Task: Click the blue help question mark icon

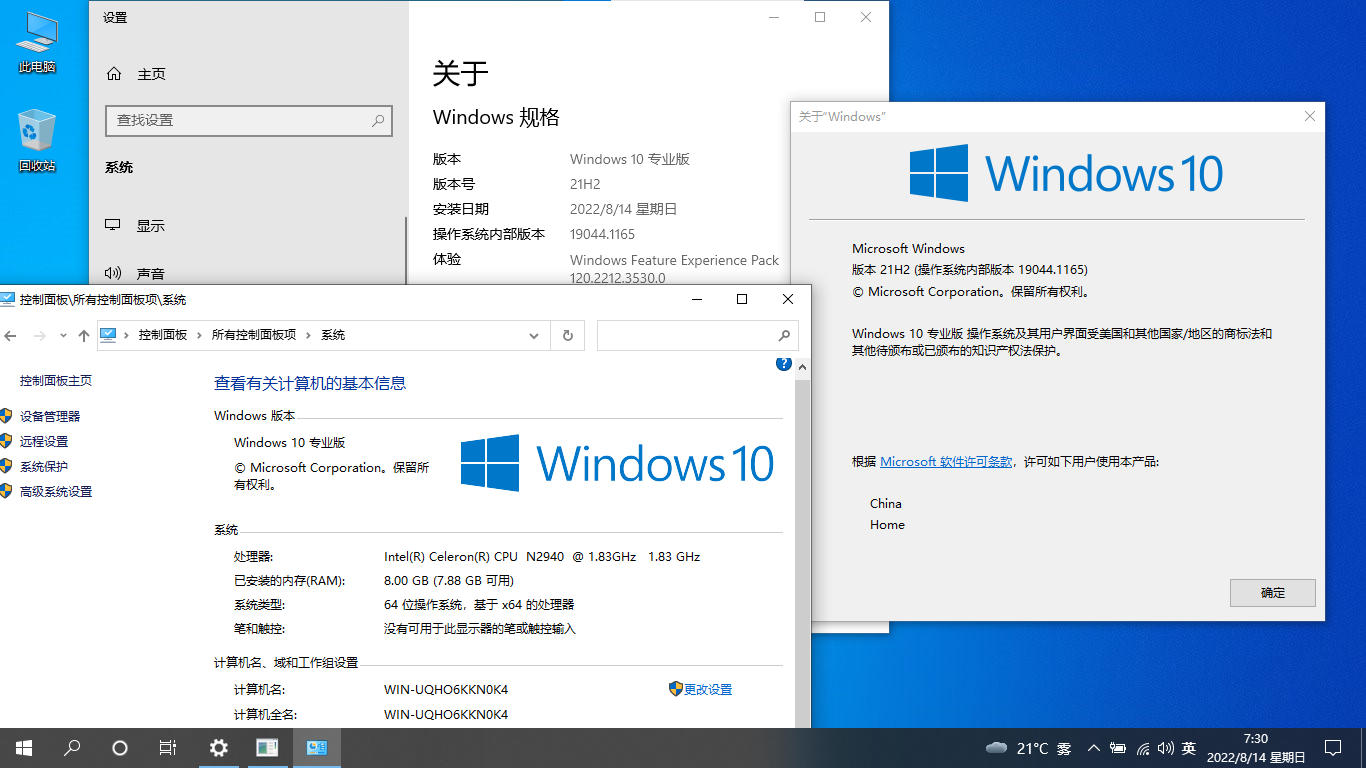Action: tap(784, 364)
